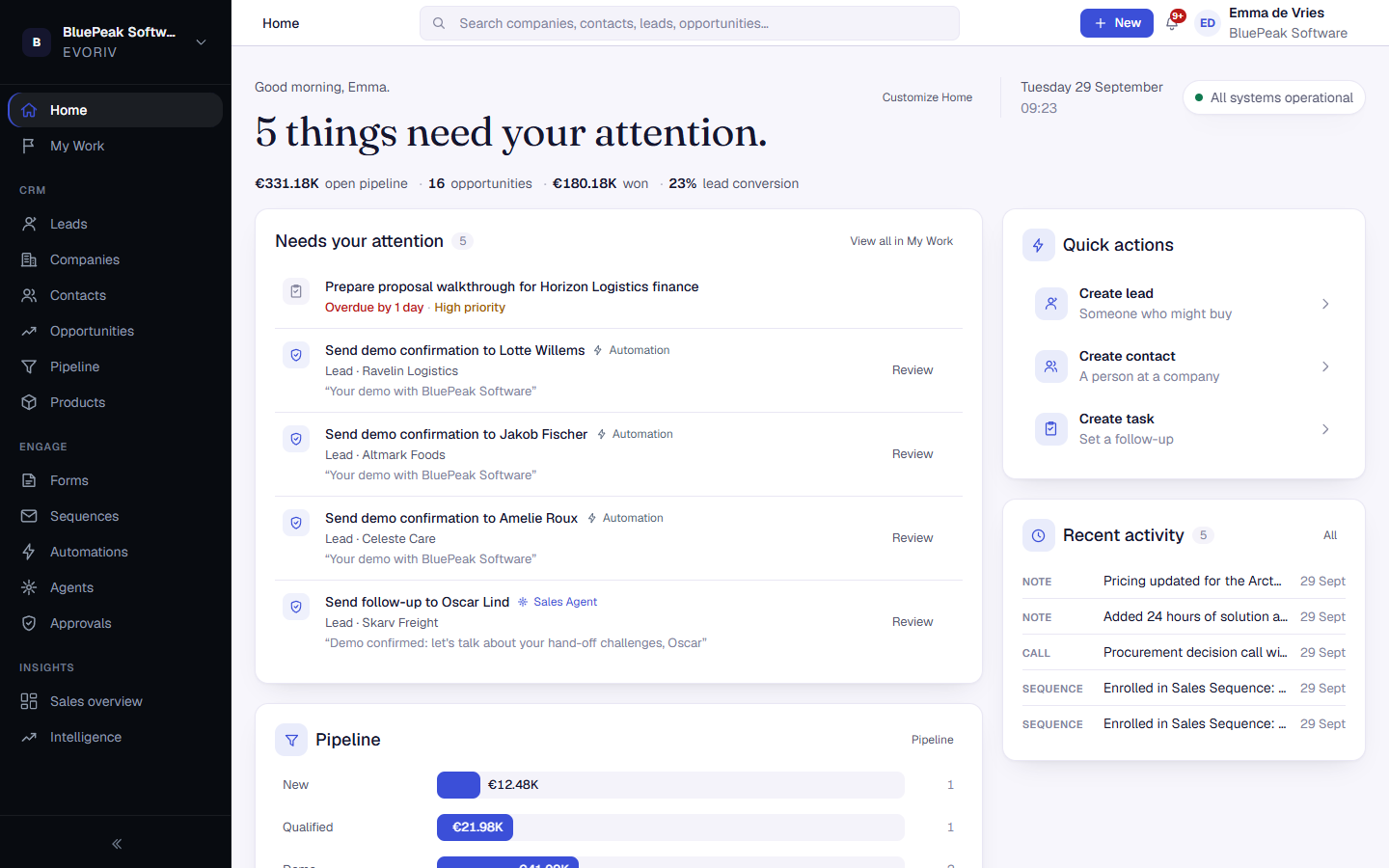Image resolution: width=1389 pixels, height=868 pixels.
Task: Open the Create task chevron
Action: (1325, 429)
